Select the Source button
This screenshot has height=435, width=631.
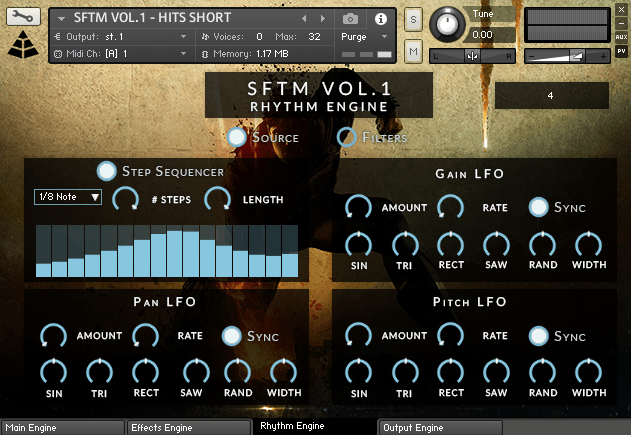click(237, 137)
